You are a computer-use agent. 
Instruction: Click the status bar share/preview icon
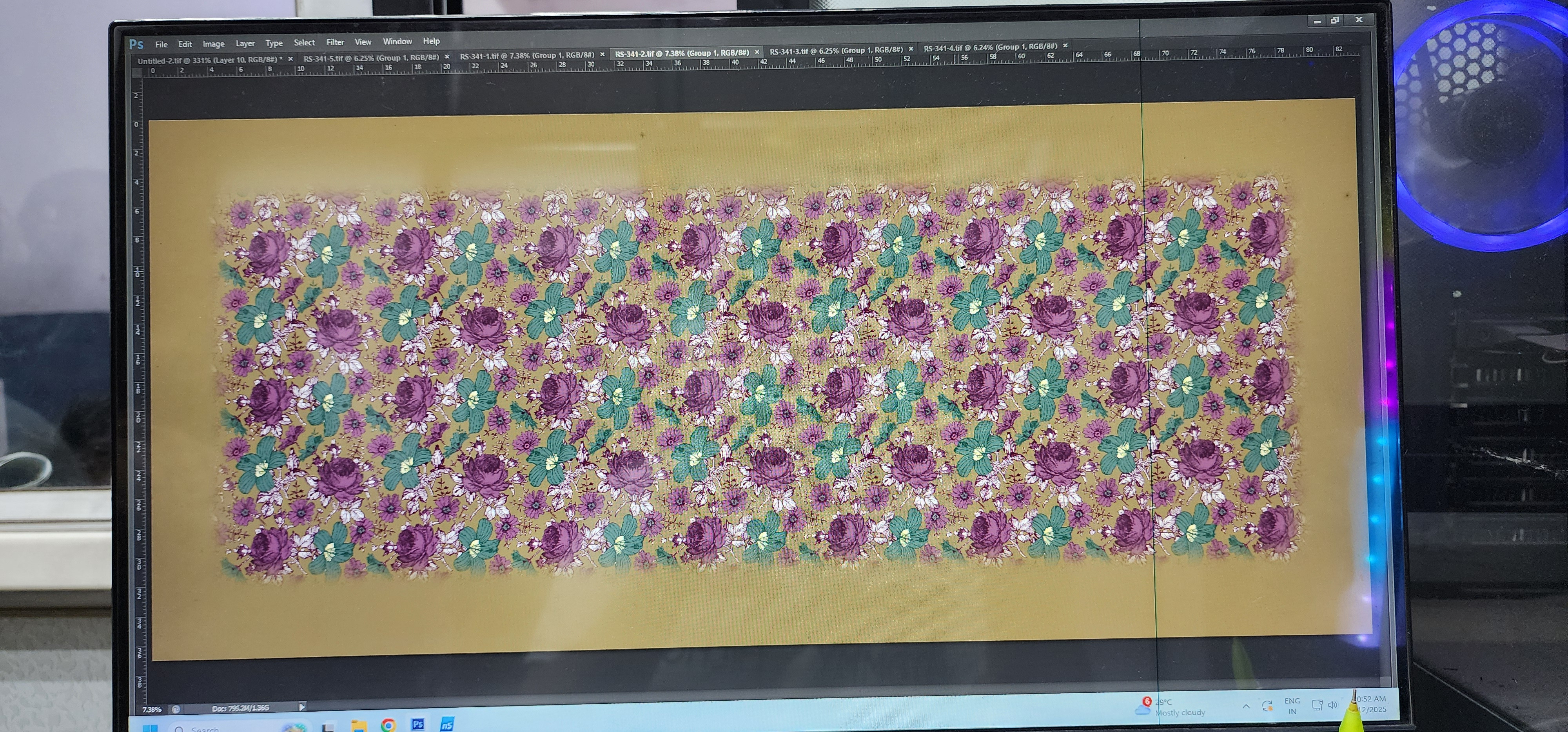click(175, 709)
